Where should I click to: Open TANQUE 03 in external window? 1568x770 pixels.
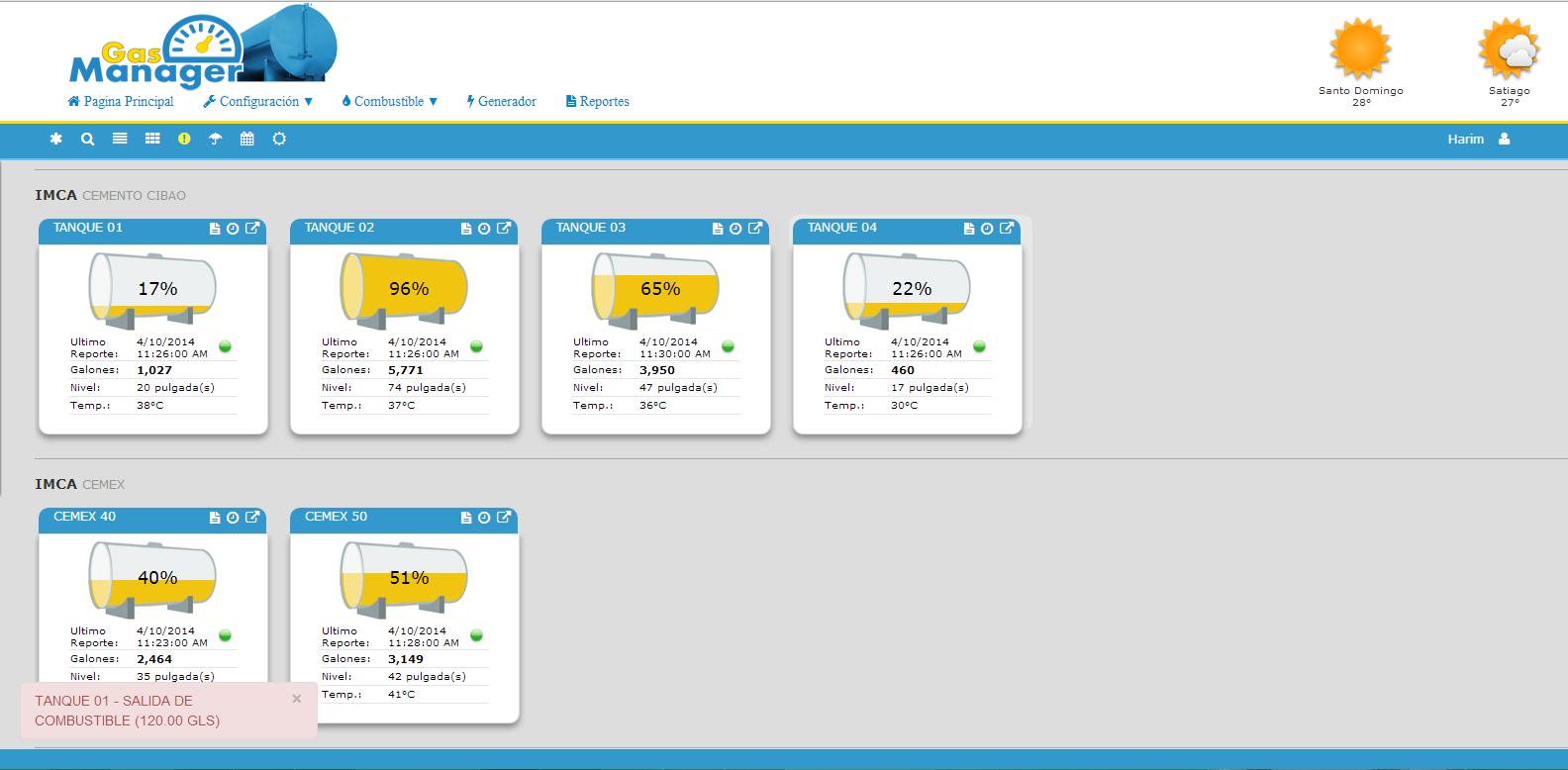pyautogui.click(x=755, y=229)
